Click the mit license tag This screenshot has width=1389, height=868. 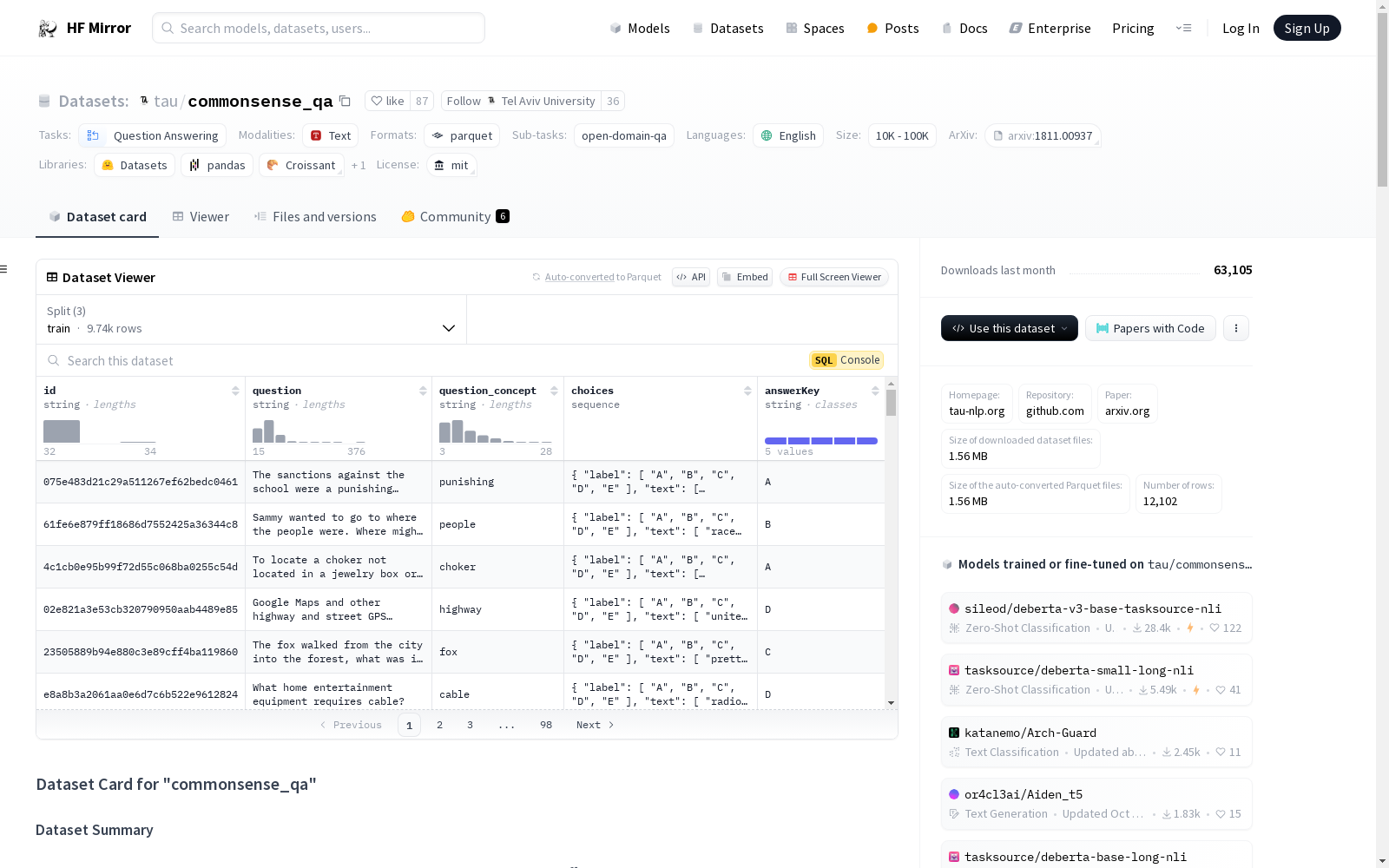pos(451,165)
